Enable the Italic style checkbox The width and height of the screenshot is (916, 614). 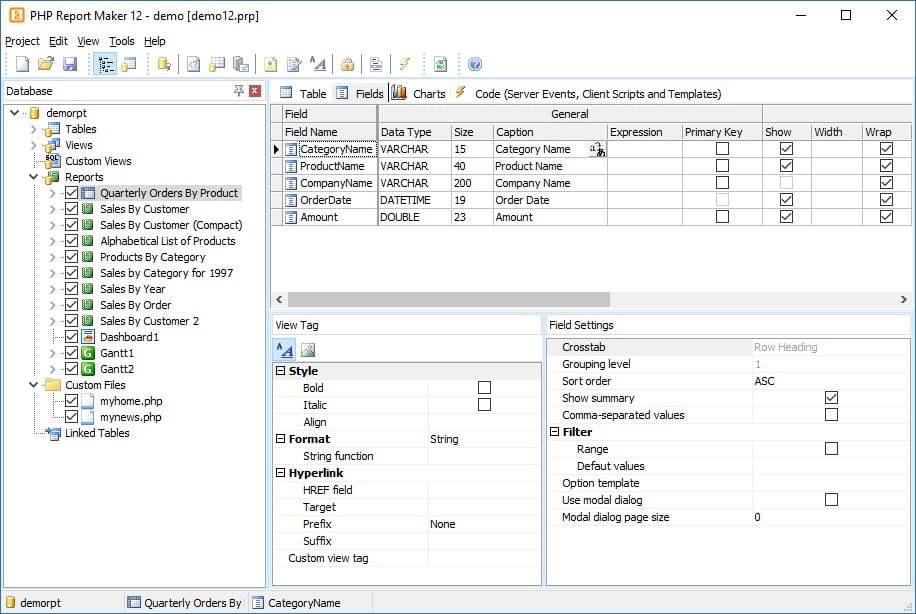pos(484,404)
